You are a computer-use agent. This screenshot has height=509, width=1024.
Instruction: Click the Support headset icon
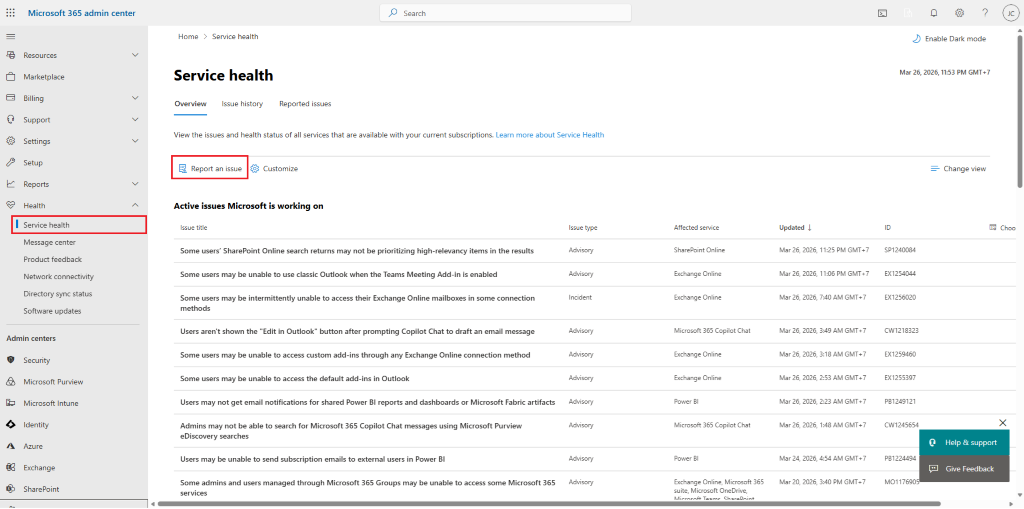click(10, 120)
